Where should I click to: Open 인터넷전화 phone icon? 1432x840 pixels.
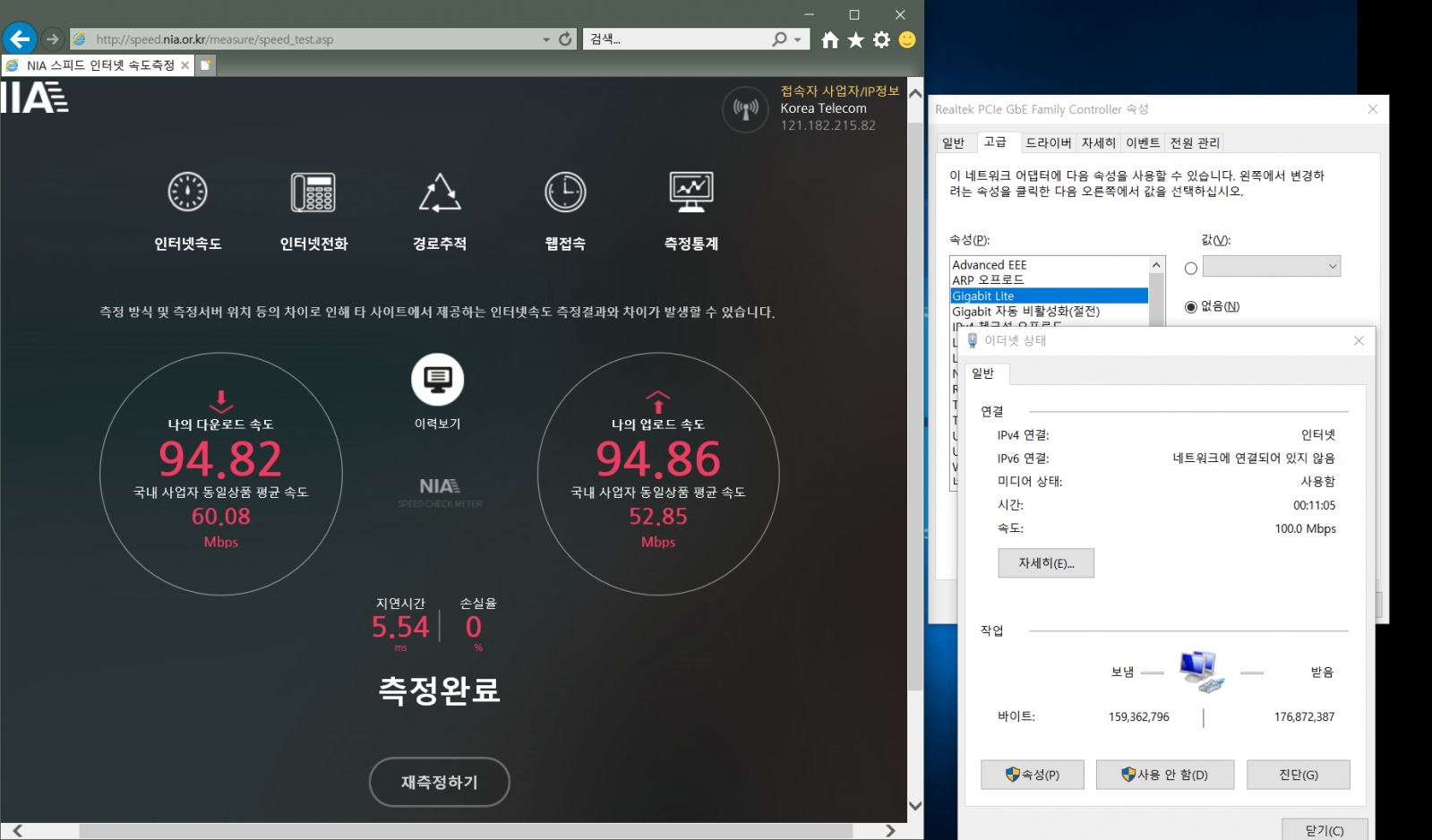(x=313, y=192)
